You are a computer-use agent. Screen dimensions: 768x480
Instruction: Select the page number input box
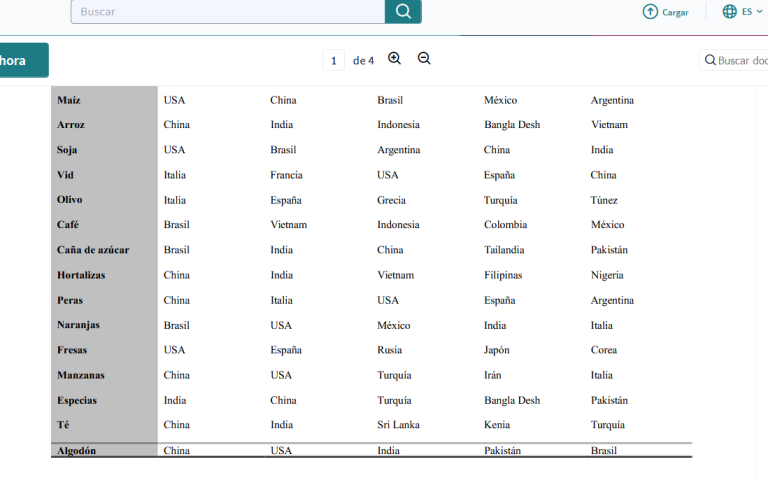pyautogui.click(x=333, y=60)
